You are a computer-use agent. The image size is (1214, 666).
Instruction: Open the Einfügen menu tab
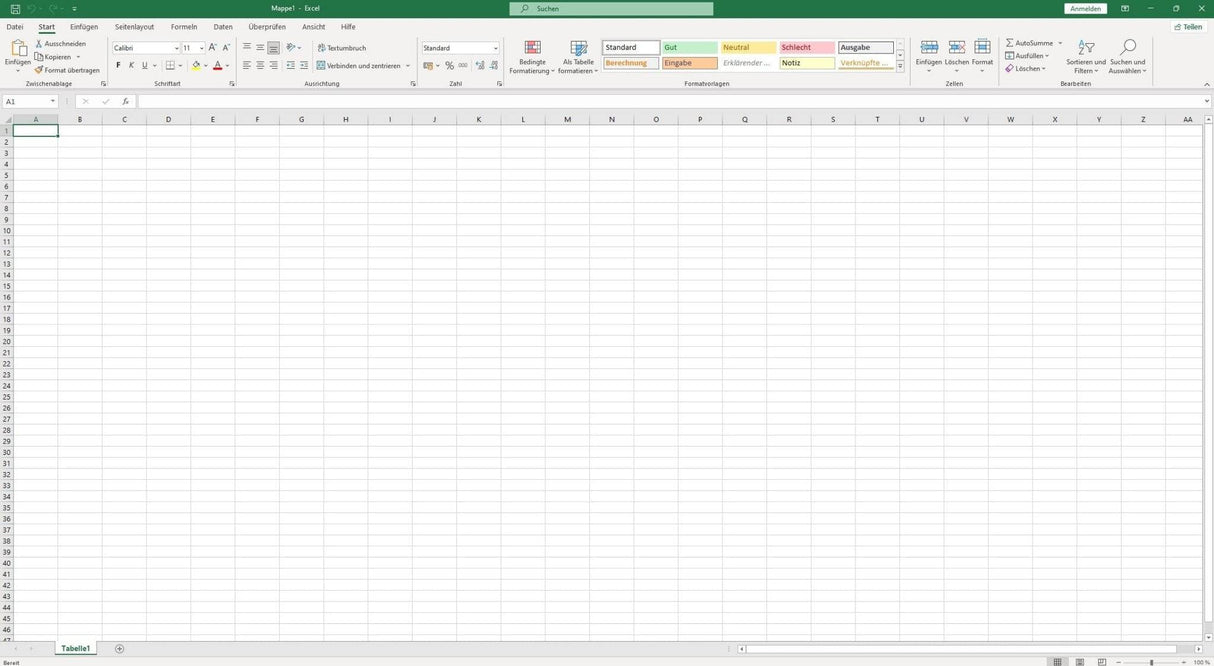click(84, 27)
